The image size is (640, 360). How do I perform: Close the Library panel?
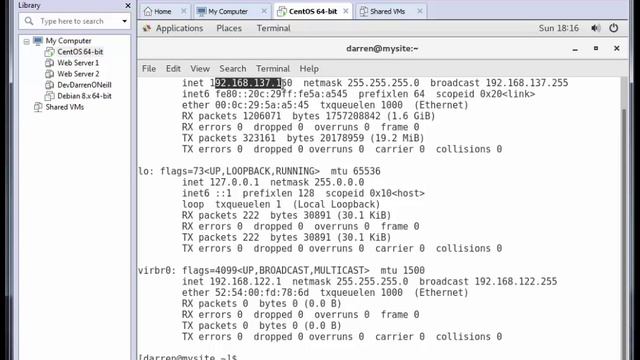(x=128, y=6)
